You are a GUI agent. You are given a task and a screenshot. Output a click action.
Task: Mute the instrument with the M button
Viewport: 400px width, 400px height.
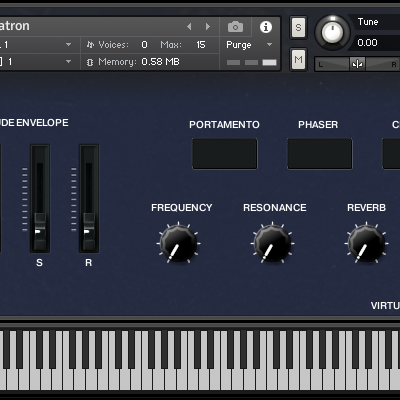298,60
